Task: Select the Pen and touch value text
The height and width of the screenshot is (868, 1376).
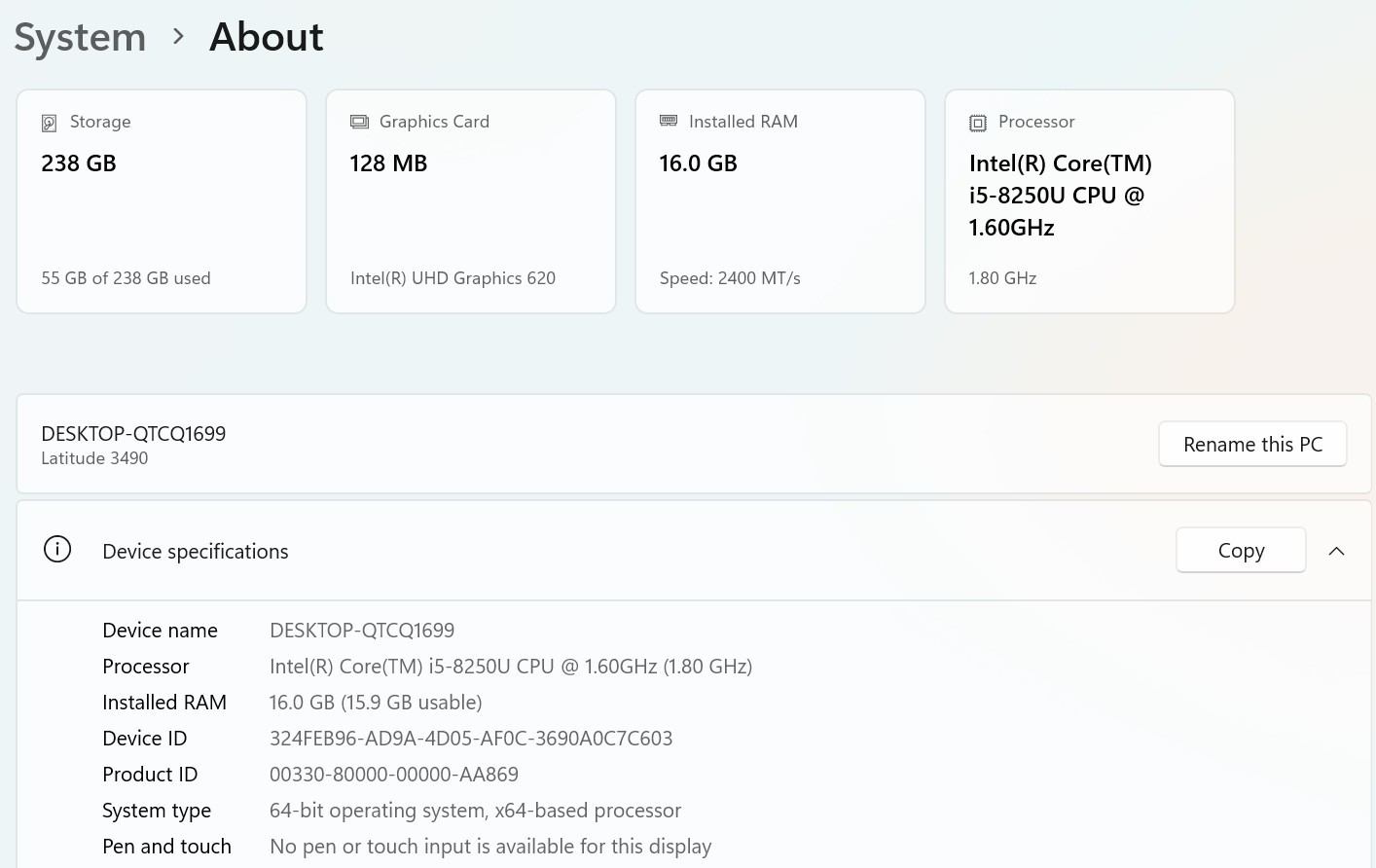Action: [x=490, y=847]
